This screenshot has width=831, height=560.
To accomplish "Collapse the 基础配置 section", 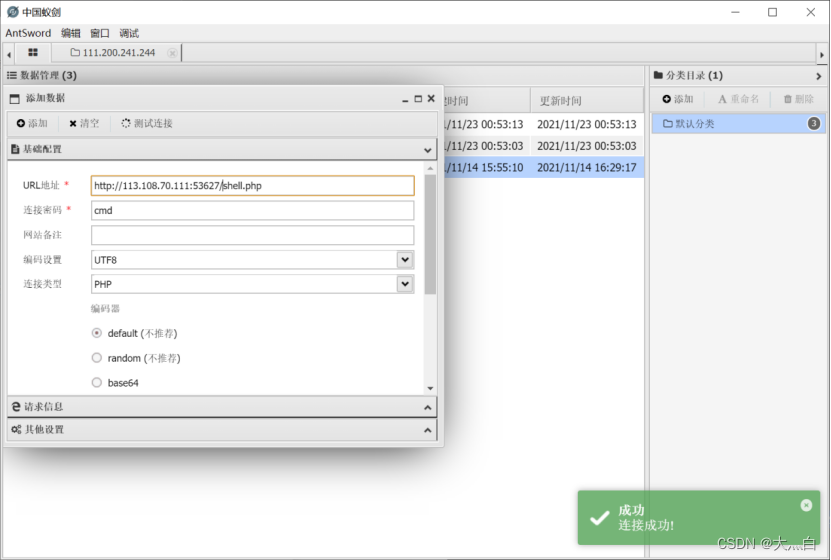I will pos(428,150).
